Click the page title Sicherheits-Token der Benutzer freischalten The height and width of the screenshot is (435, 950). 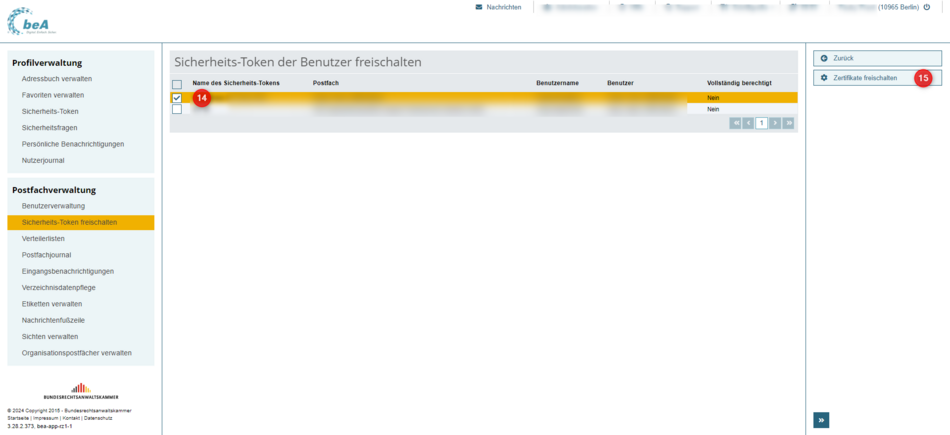pos(297,62)
